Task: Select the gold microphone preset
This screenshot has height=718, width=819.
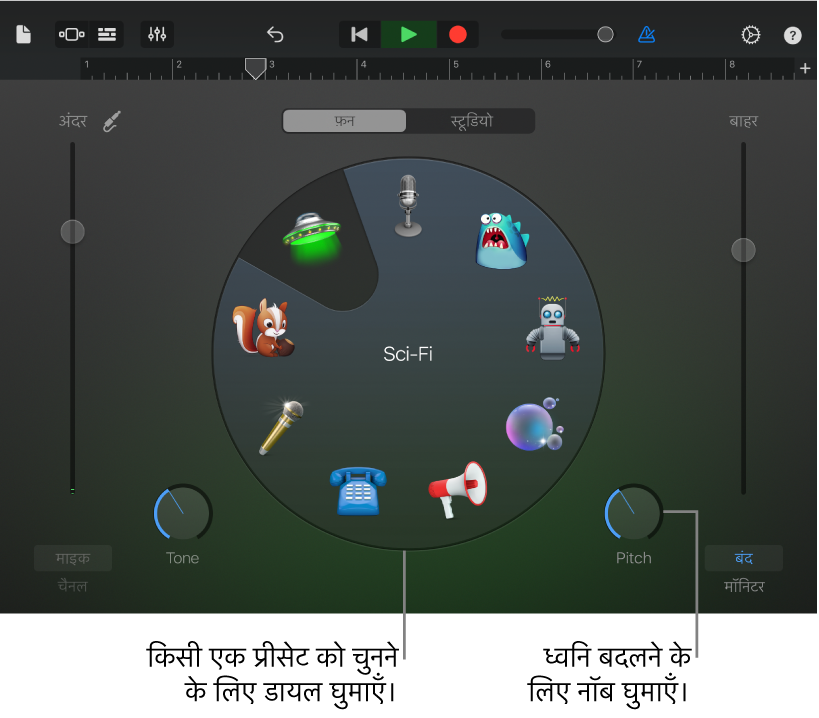Action: 281,427
